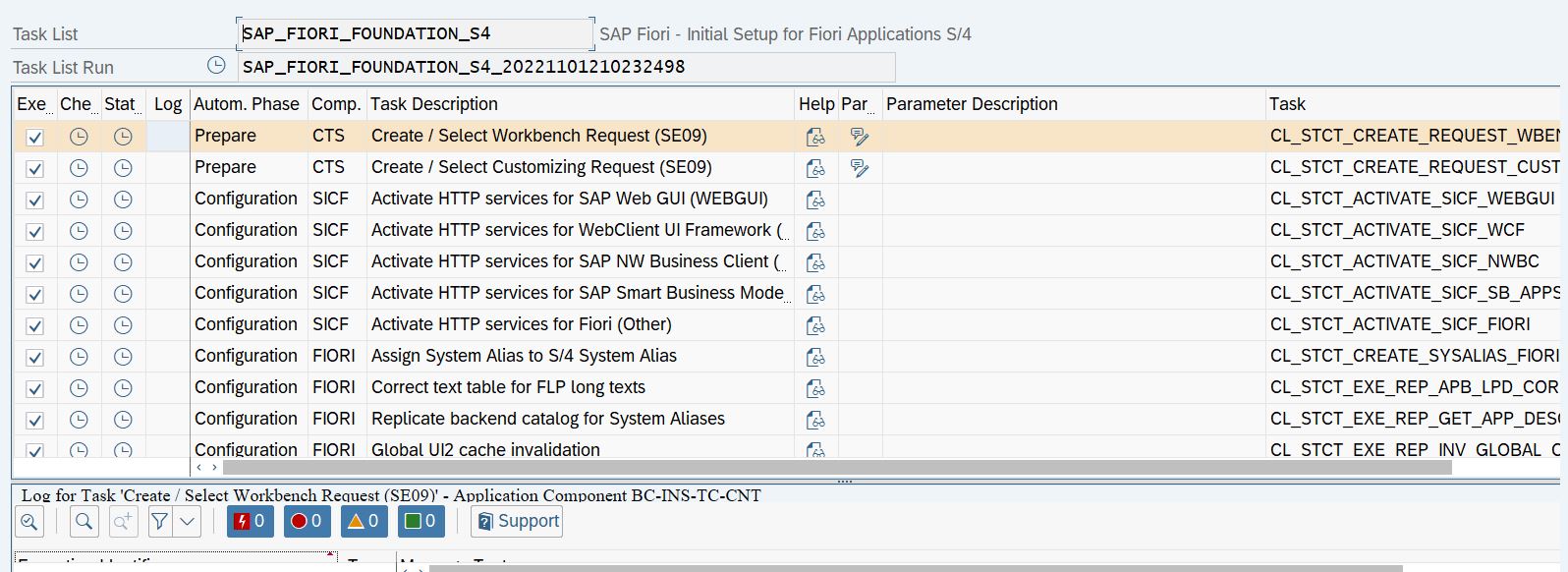Click the Task List input field
1568x572 pixels.
[x=416, y=33]
